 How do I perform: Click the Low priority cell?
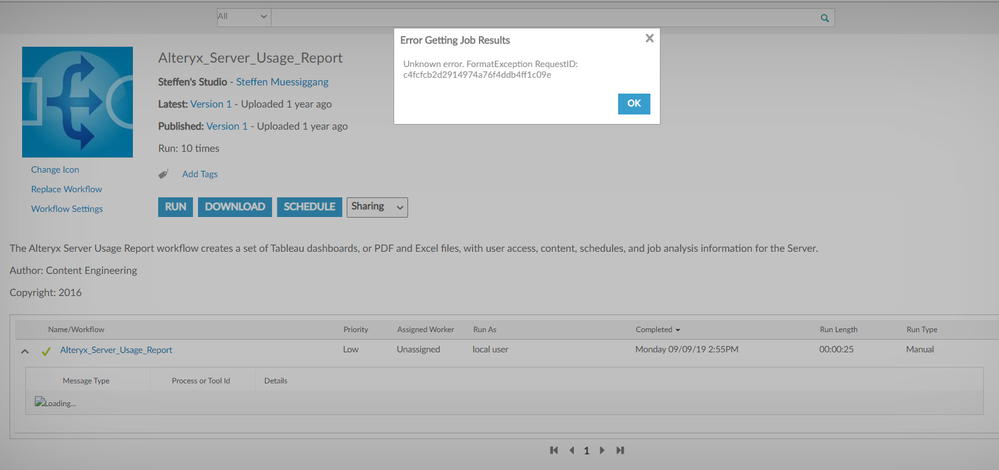click(x=351, y=350)
